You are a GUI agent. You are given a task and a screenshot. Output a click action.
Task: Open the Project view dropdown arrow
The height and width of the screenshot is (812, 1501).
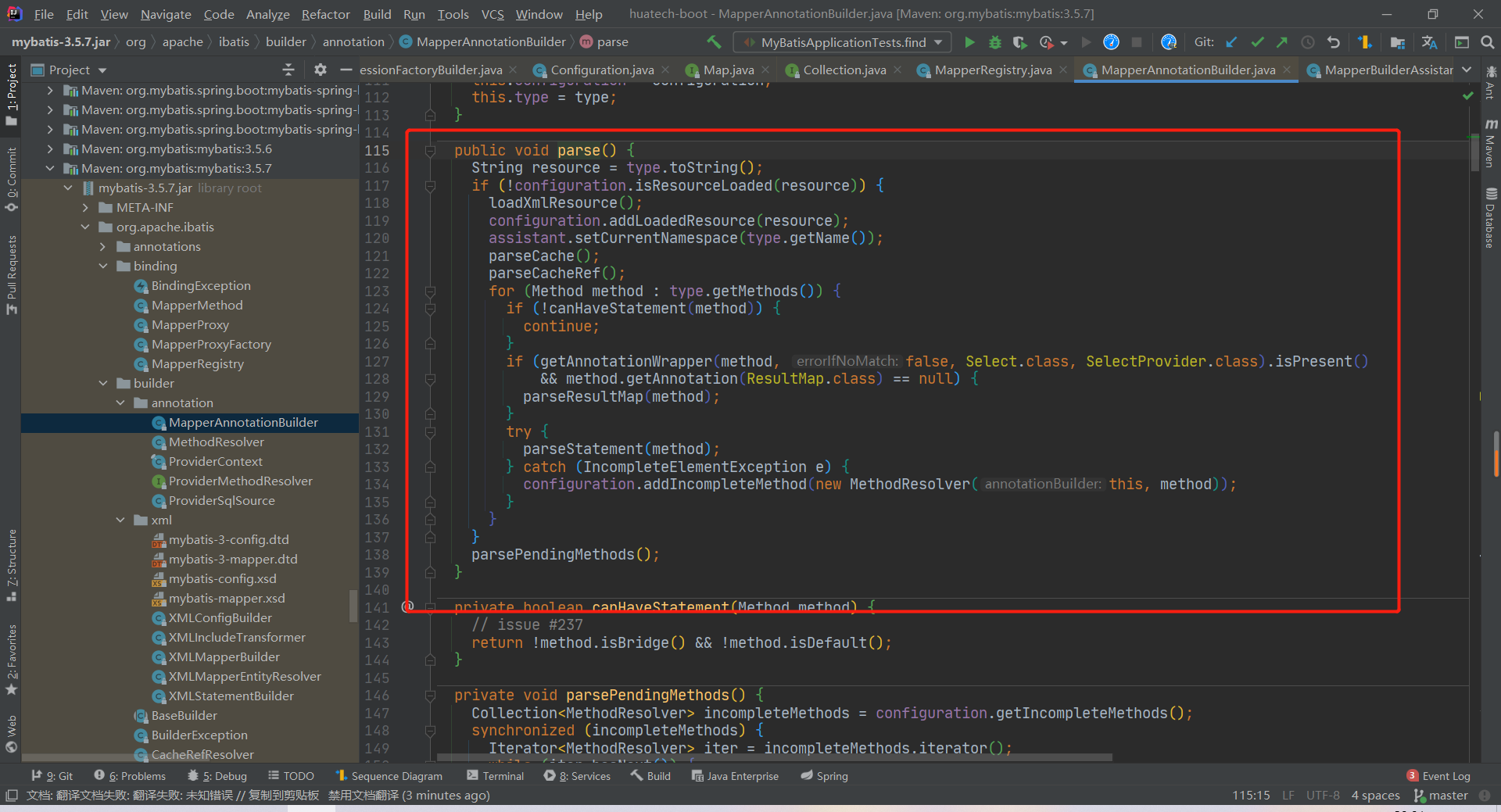click(102, 70)
